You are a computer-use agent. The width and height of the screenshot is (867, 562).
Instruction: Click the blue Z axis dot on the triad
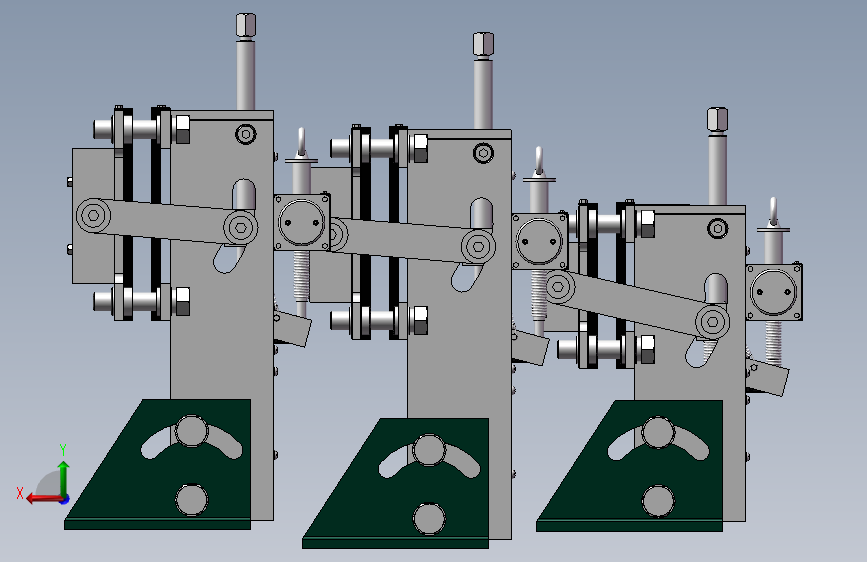[65, 499]
